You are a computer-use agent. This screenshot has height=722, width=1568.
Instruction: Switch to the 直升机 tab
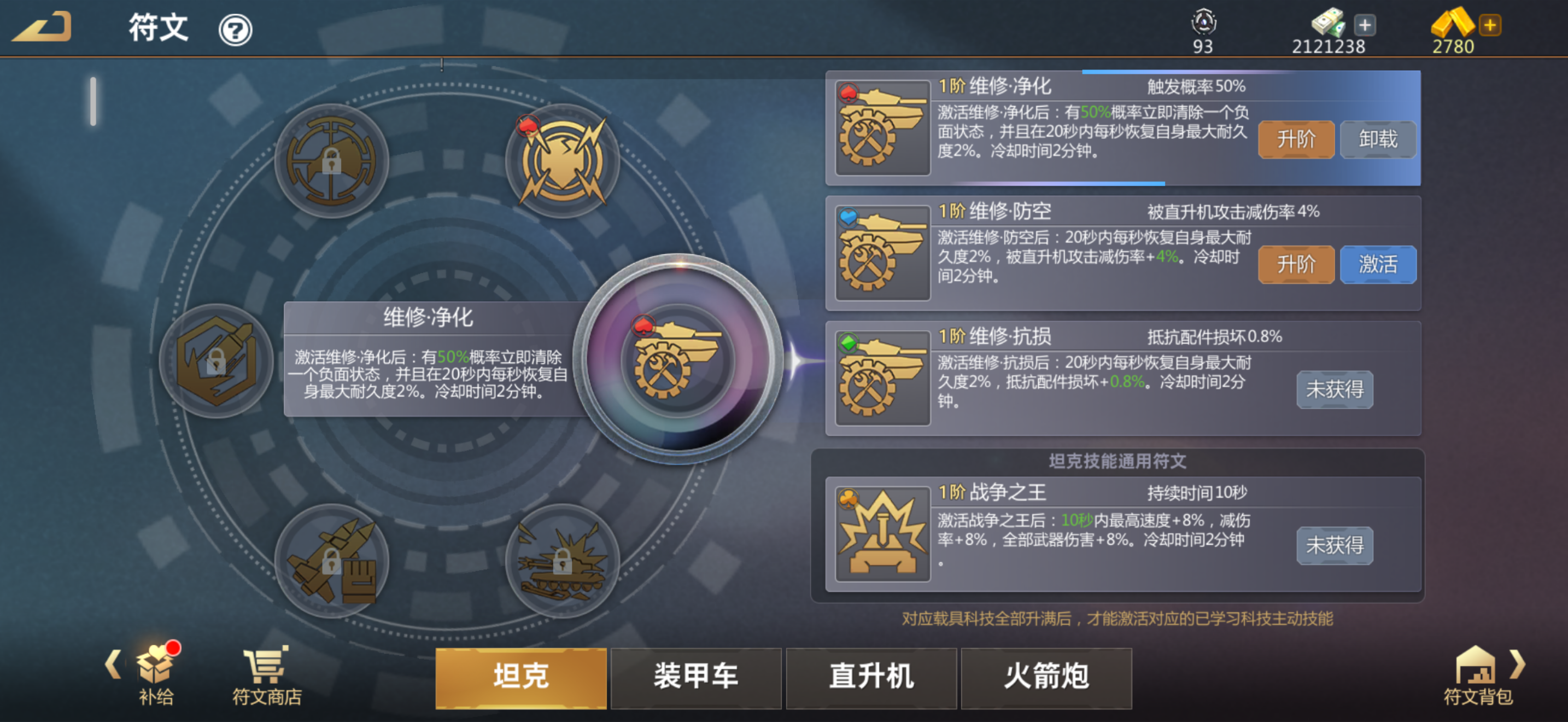pyautogui.click(x=871, y=678)
